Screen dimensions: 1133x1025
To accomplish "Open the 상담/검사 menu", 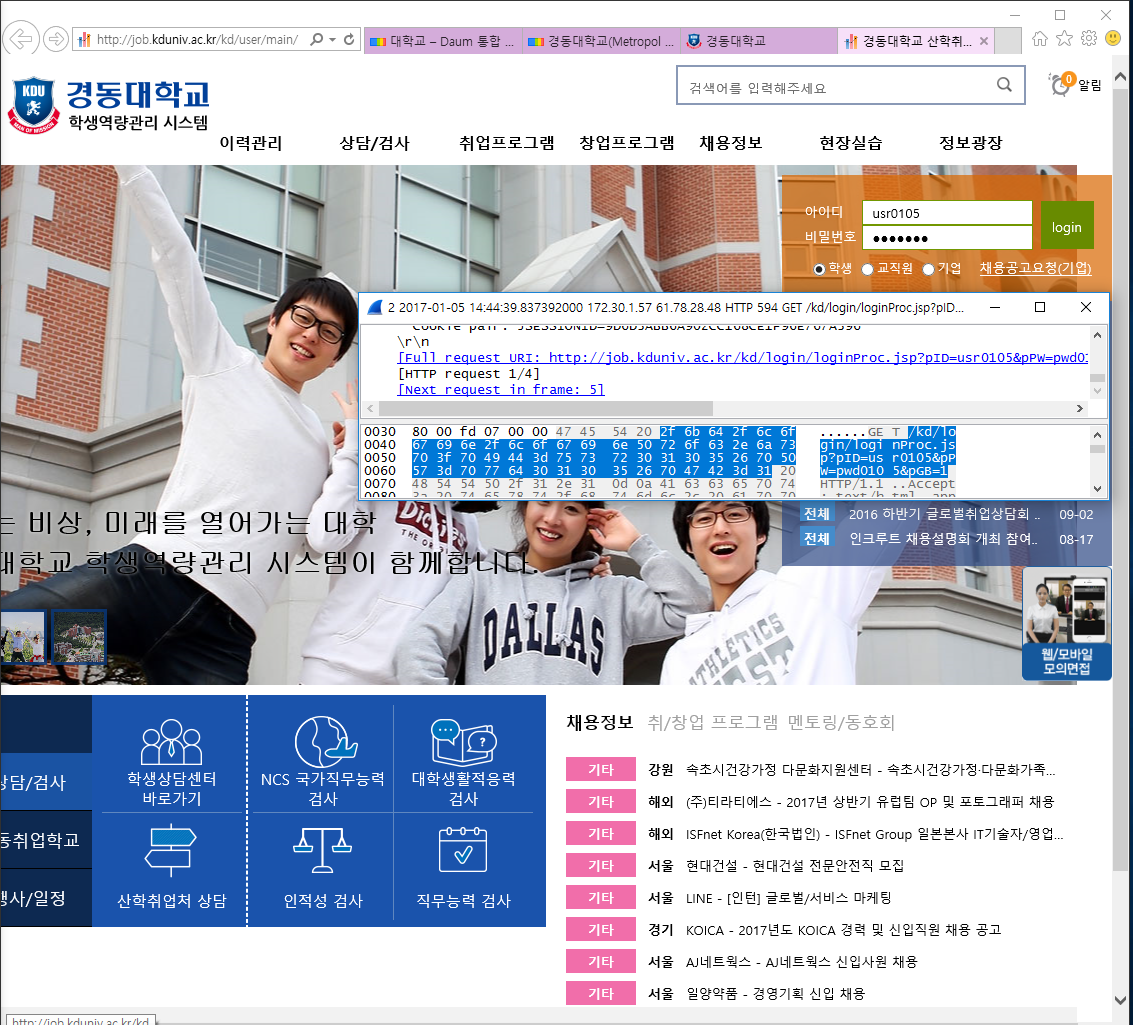I will tap(374, 143).
